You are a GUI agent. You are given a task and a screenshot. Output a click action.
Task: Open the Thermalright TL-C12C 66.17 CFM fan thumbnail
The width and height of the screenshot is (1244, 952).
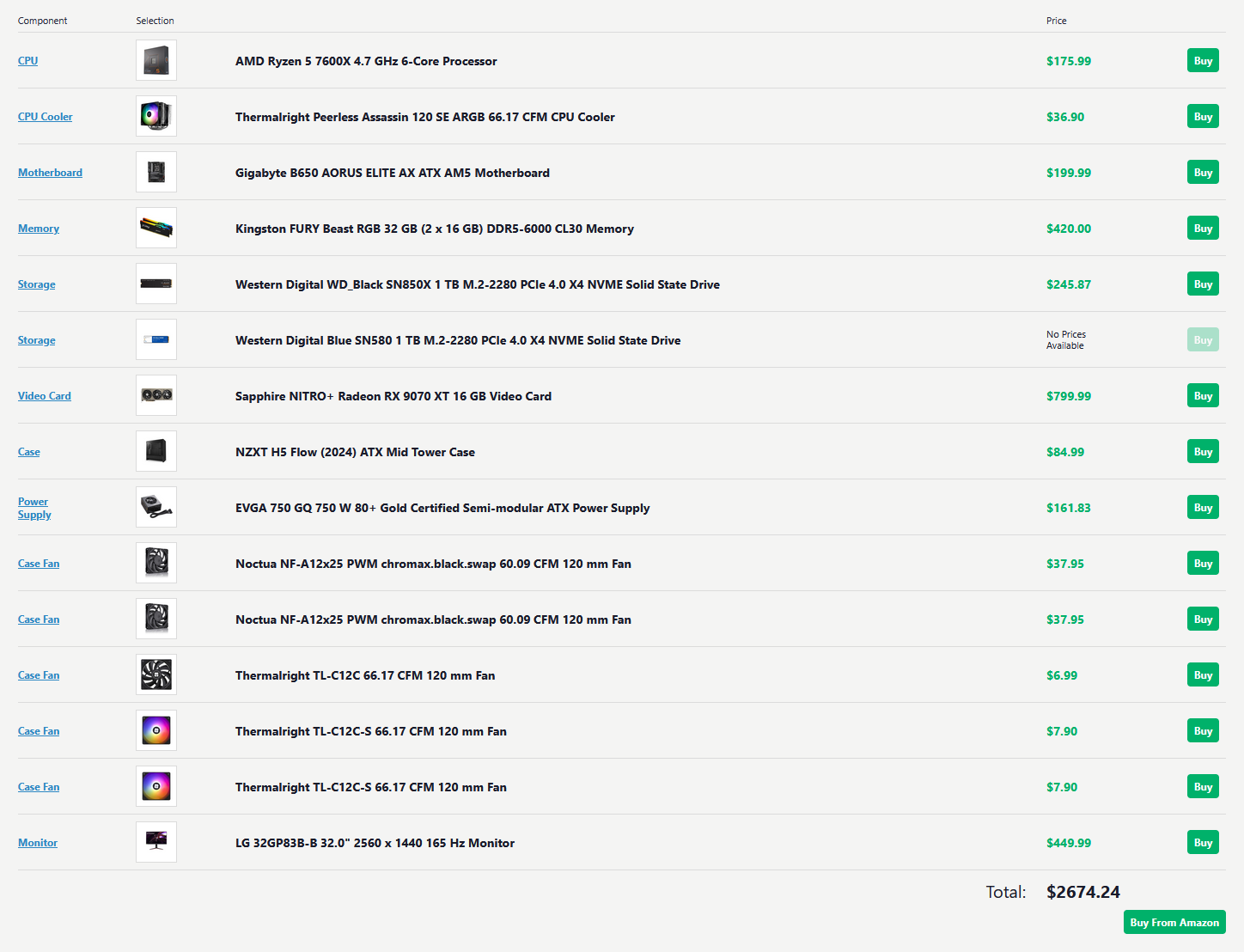[x=156, y=674]
